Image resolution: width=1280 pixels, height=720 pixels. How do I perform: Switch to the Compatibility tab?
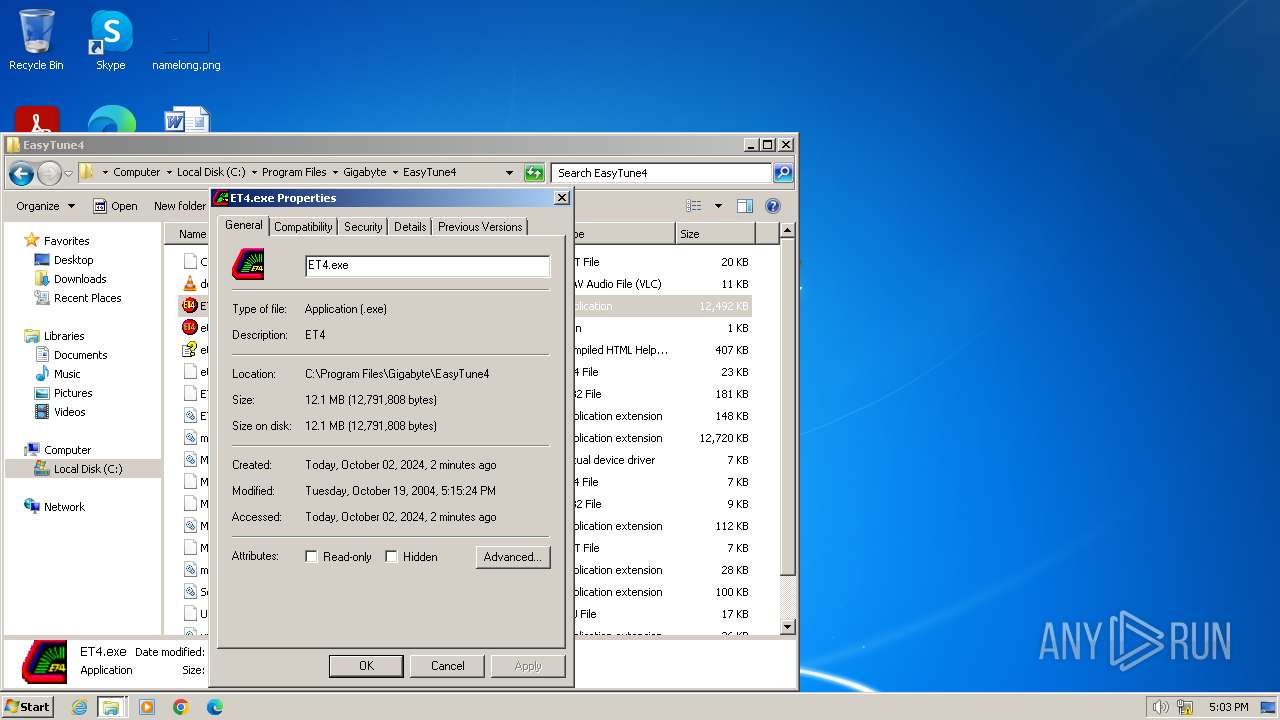click(303, 227)
